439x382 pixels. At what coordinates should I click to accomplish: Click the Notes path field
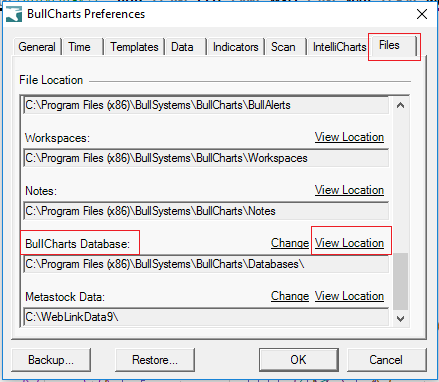[206, 211]
